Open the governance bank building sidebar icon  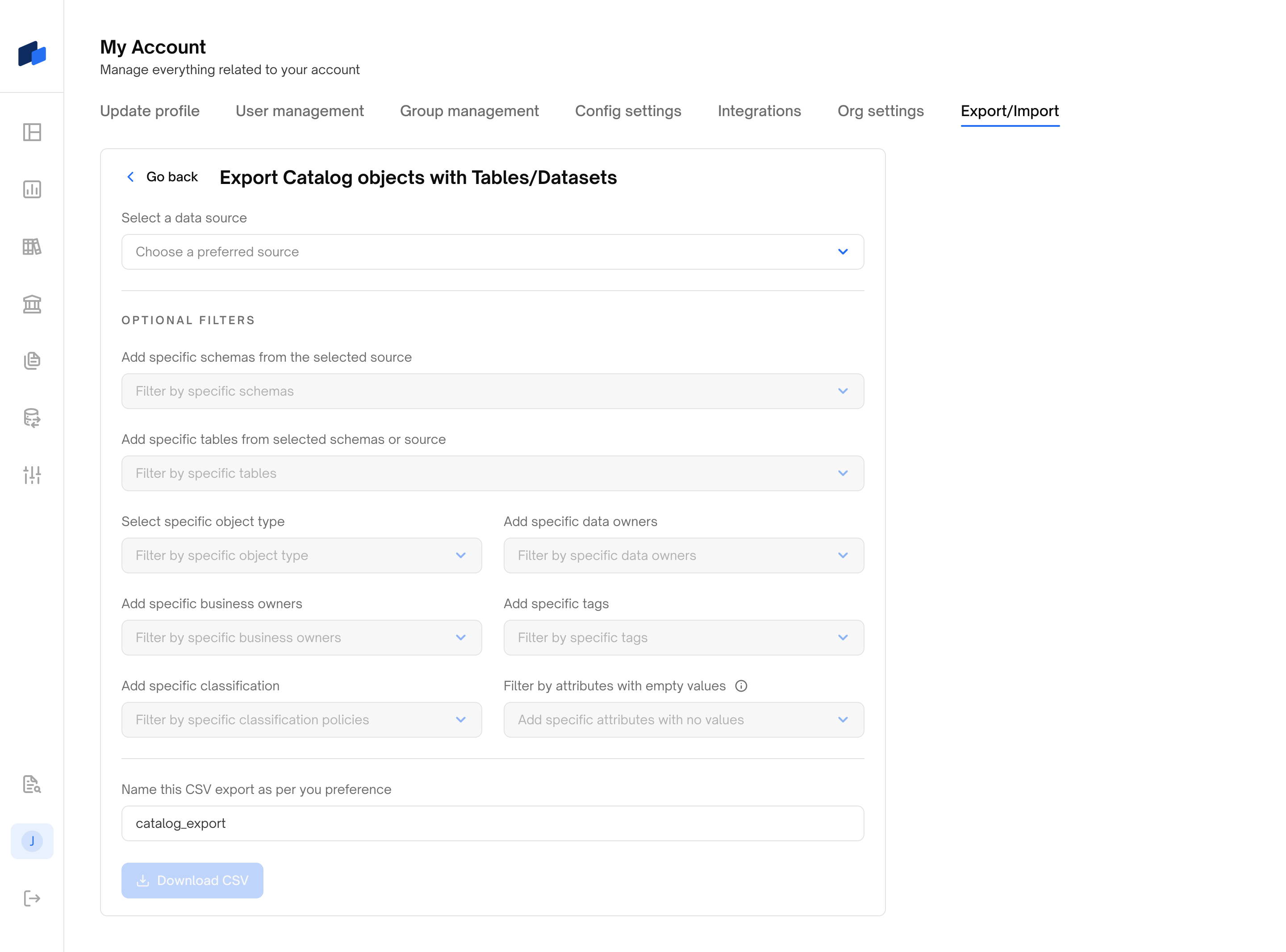(32, 304)
